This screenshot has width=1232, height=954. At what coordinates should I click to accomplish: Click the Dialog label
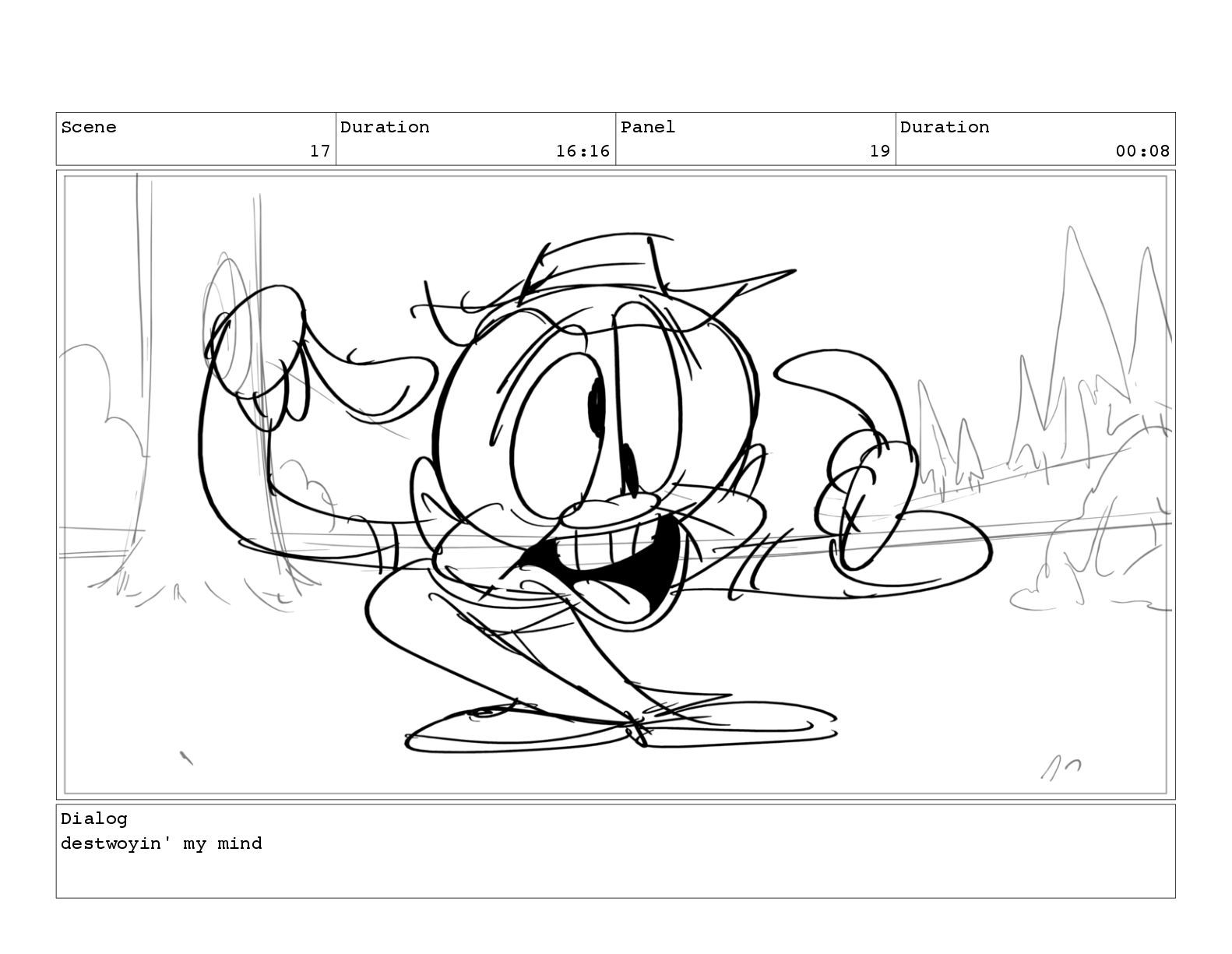point(94,818)
